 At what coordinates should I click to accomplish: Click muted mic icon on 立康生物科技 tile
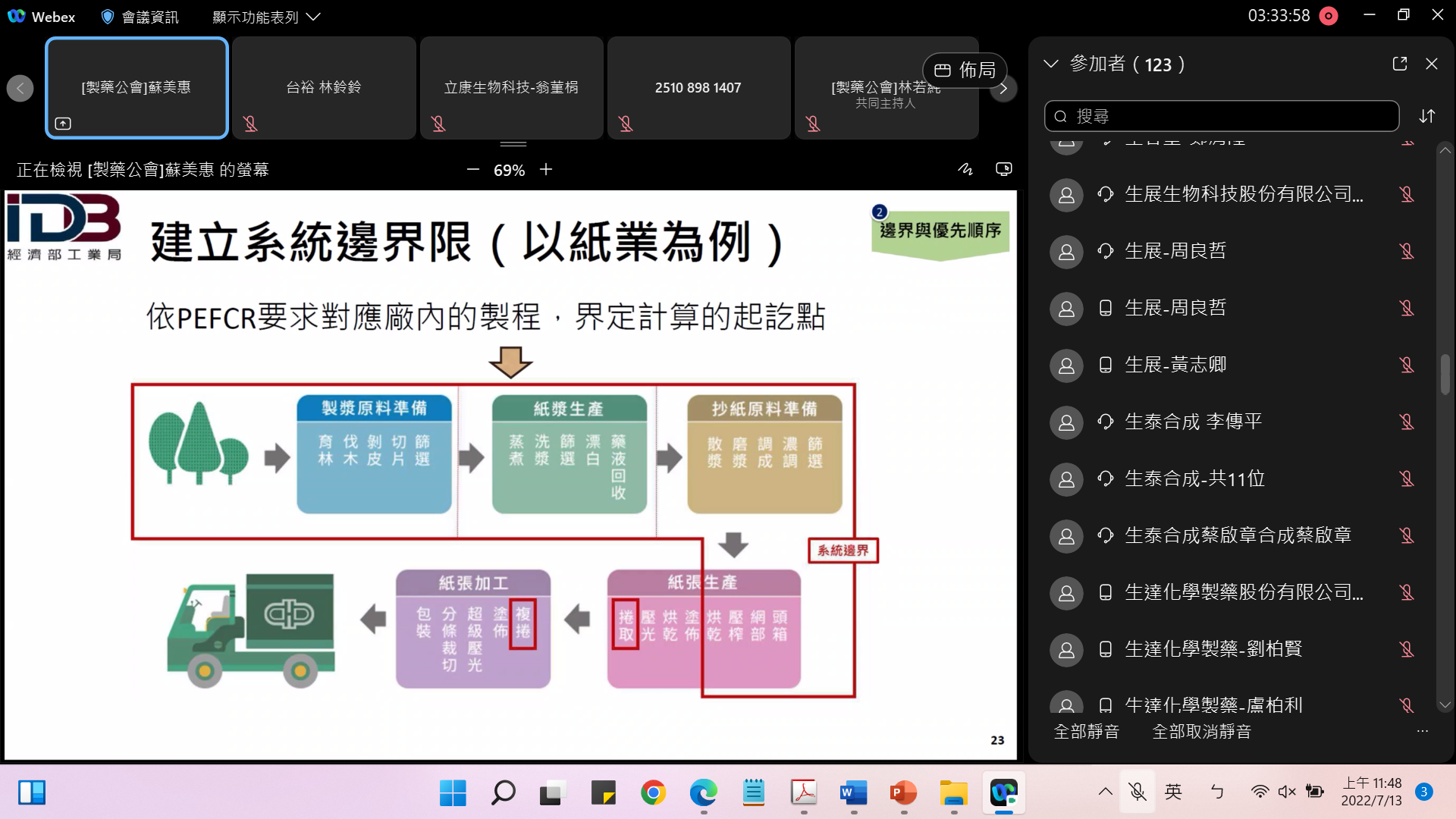pyautogui.click(x=438, y=124)
